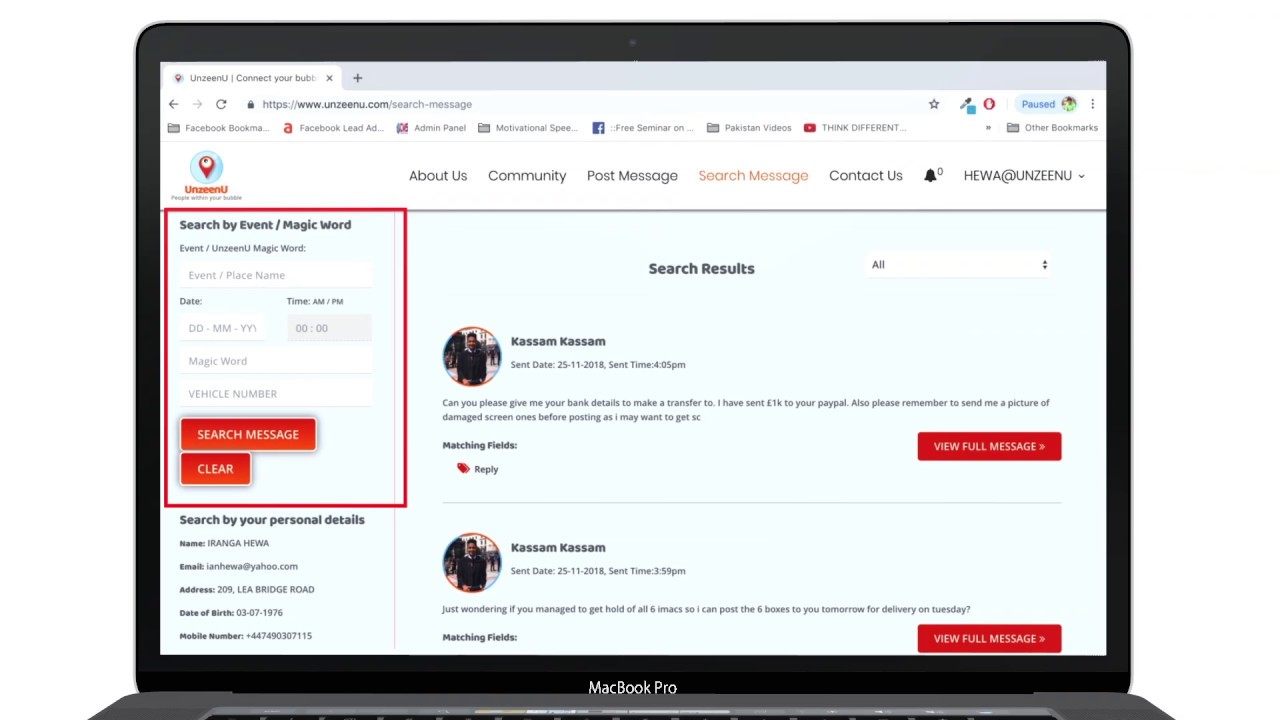The width and height of the screenshot is (1280, 720).
Task: Click the 00:00 time field
Action: (329, 328)
